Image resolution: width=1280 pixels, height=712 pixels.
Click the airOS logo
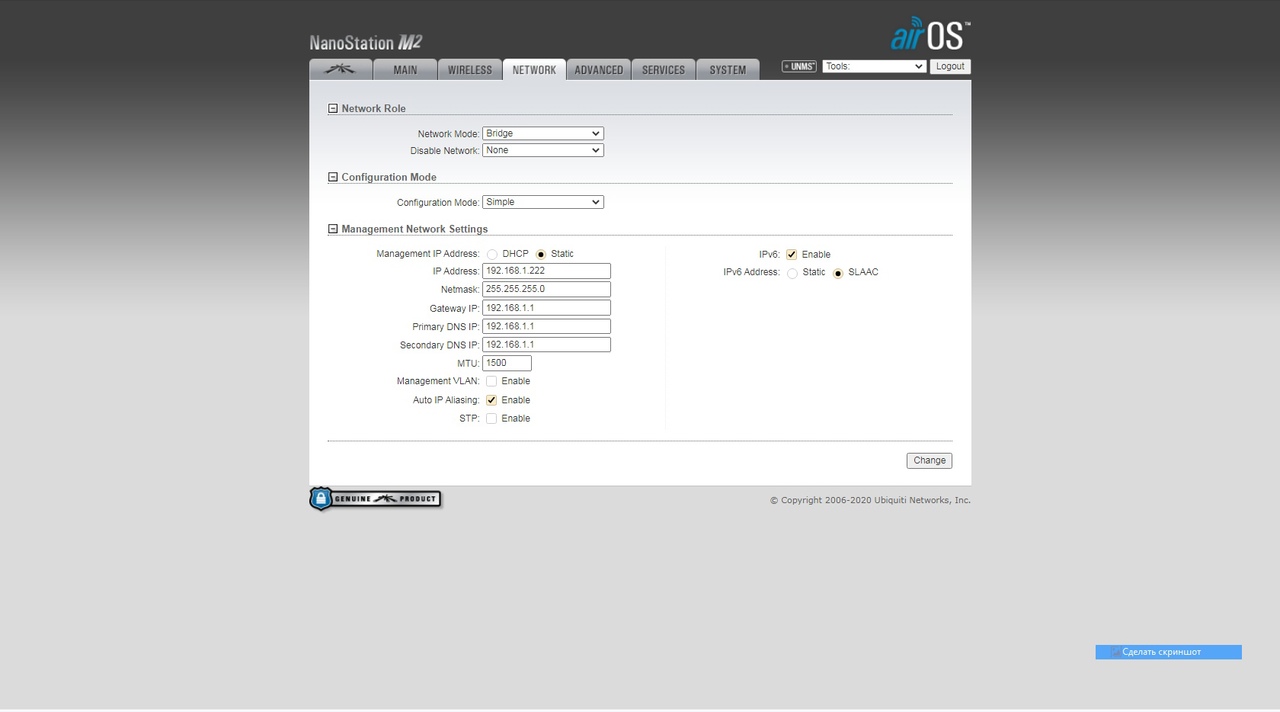(x=929, y=36)
